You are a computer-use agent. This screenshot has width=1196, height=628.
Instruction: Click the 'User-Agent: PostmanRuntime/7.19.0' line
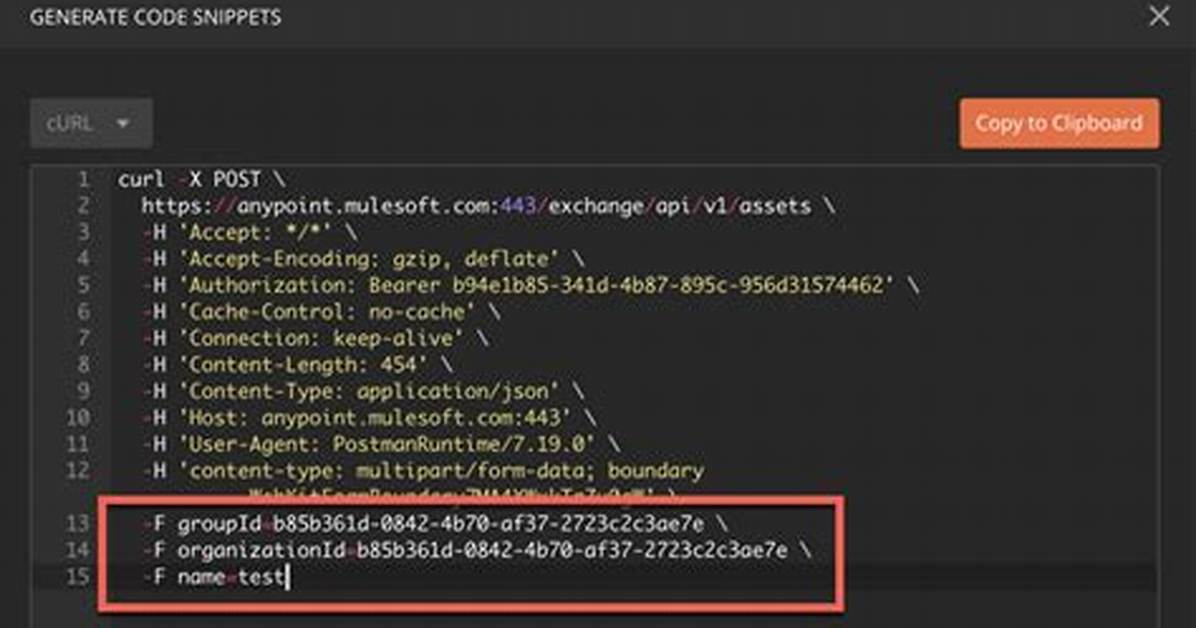381,444
